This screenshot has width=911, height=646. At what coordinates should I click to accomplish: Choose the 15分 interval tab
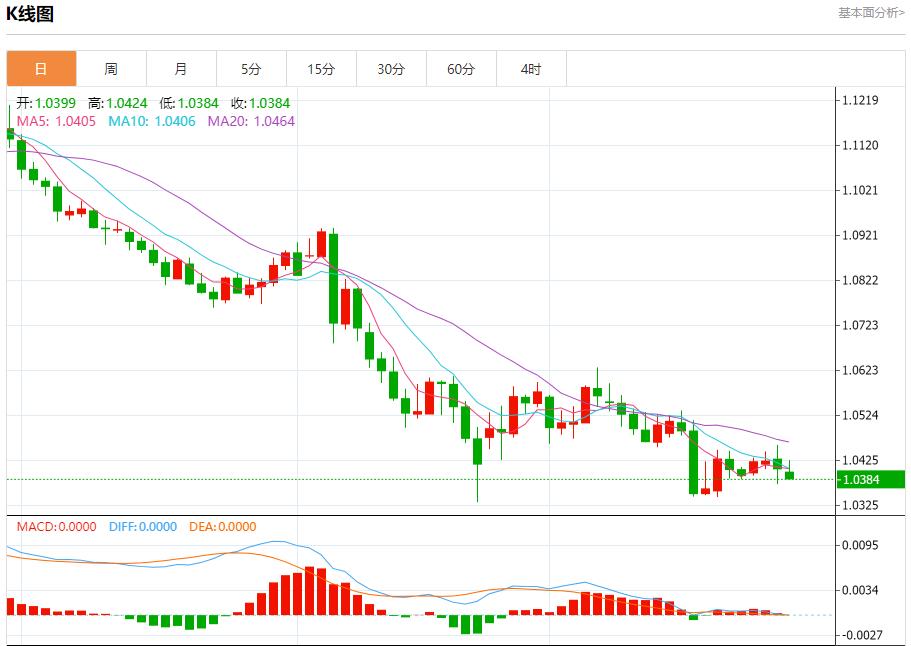pos(321,69)
